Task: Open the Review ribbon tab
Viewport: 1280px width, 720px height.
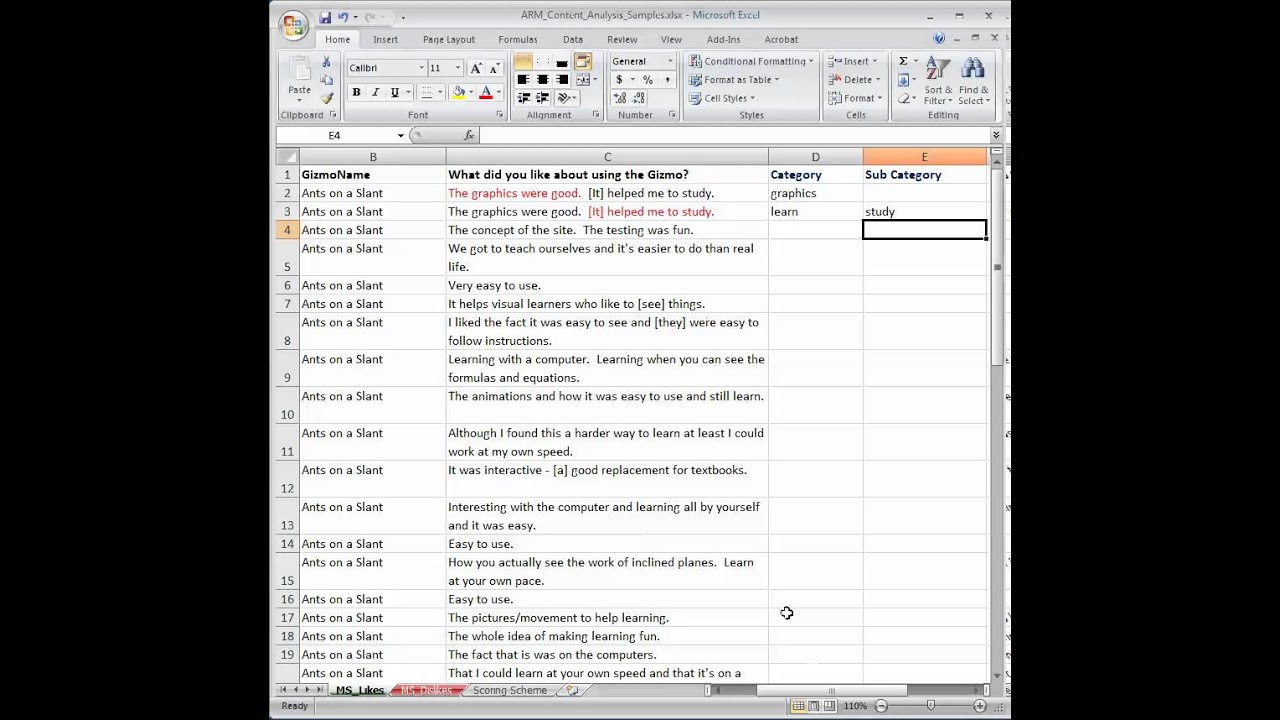Action: tap(622, 39)
